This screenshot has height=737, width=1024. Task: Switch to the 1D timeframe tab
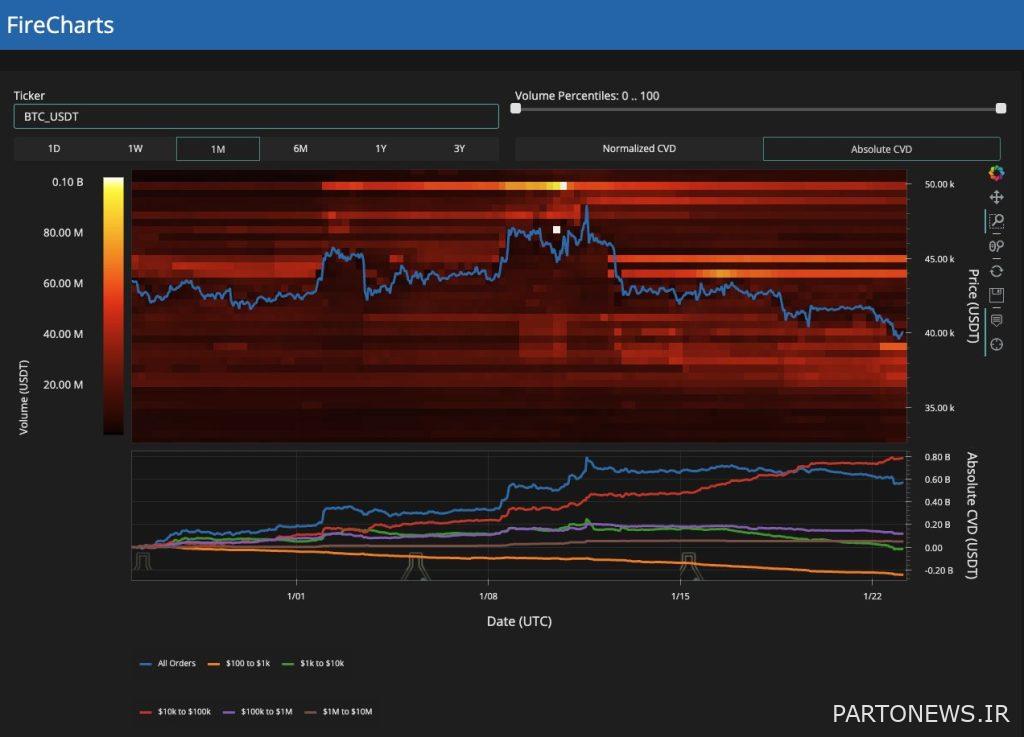tap(54, 148)
